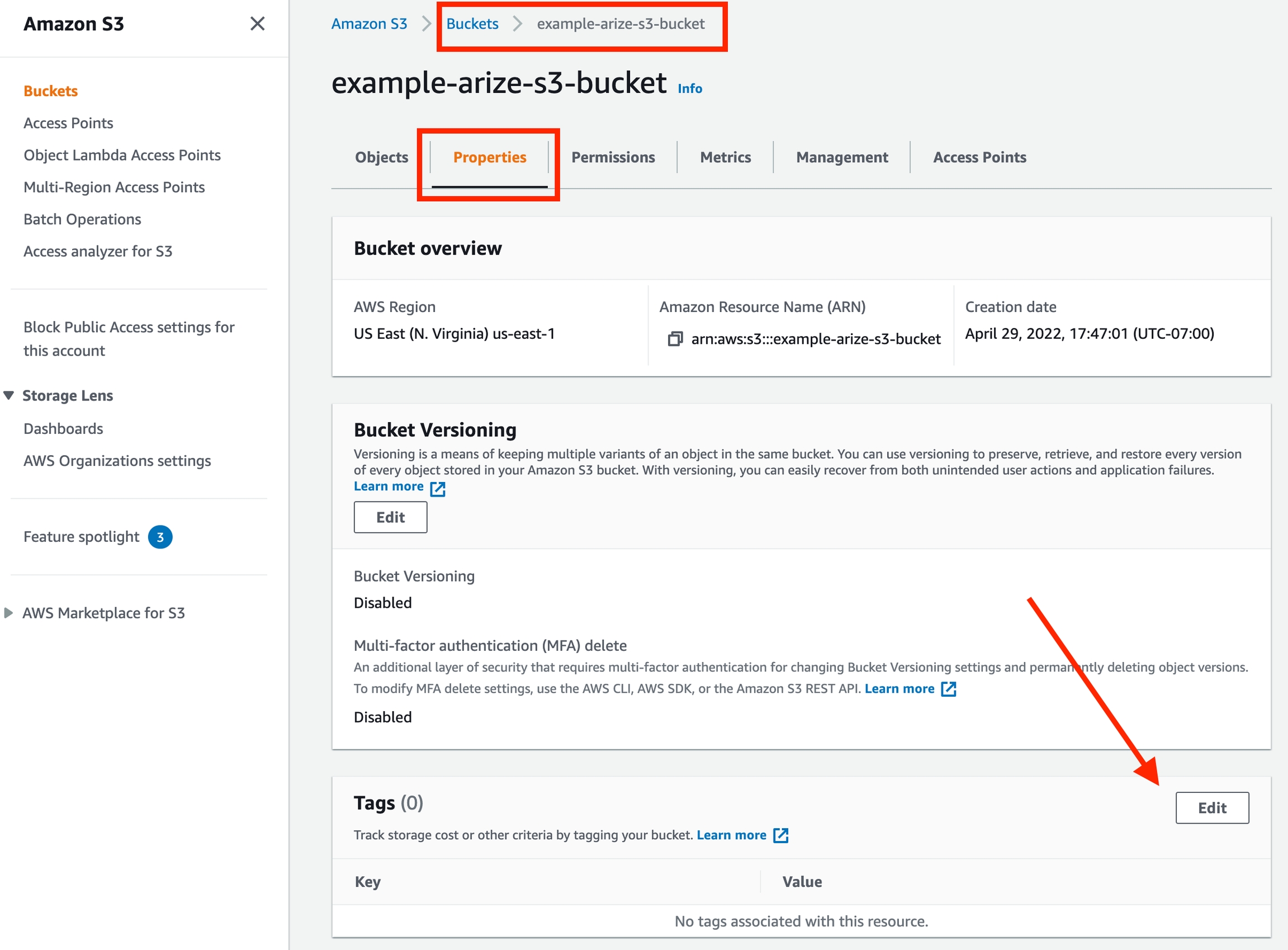The height and width of the screenshot is (950, 1288).
Task: Select the Metrics tab
Action: pos(725,157)
